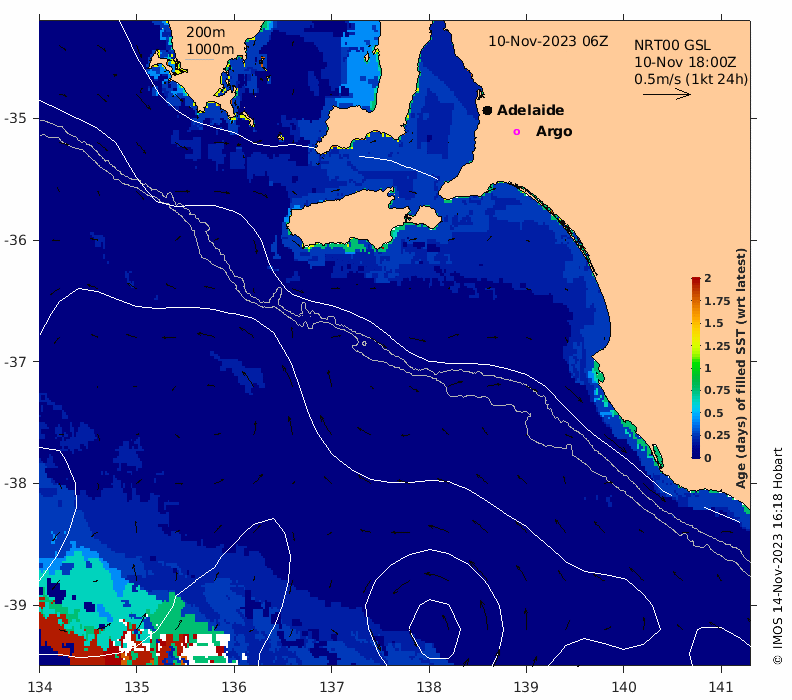This screenshot has height=700, width=792.
Task: Click the 140 longitude axis label
Action: pos(624,687)
